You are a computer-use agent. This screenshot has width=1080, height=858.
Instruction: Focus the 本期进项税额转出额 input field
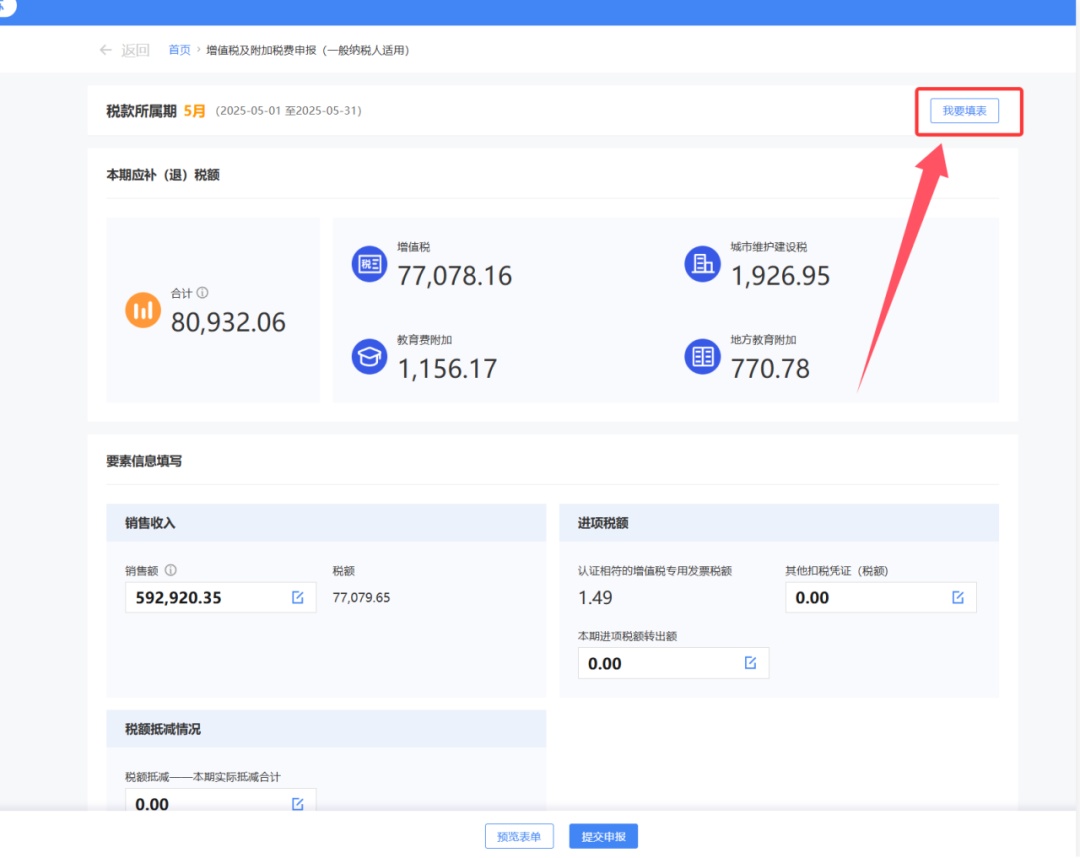click(x=658, y=664)
